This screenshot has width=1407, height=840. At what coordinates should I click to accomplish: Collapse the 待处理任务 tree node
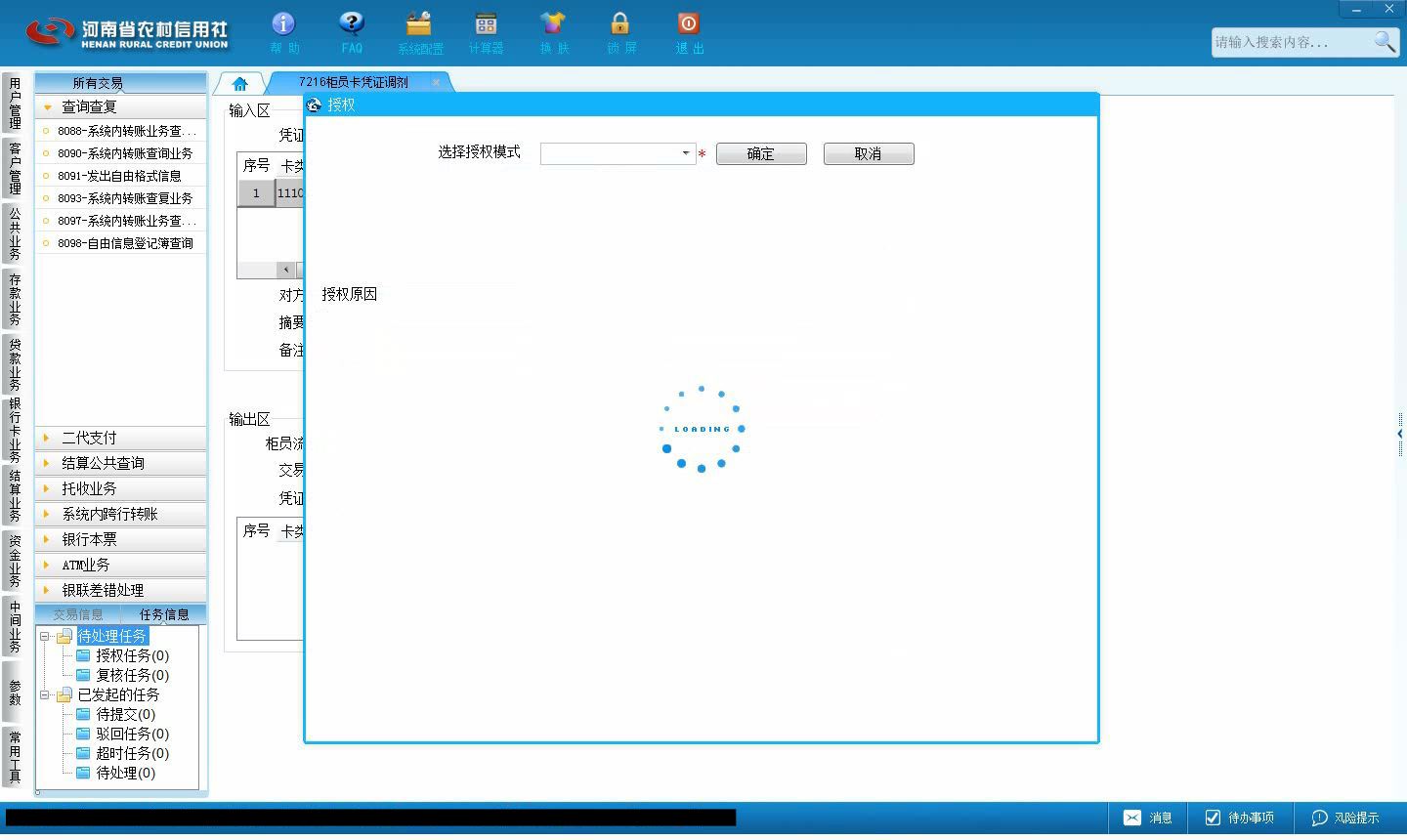45,636
